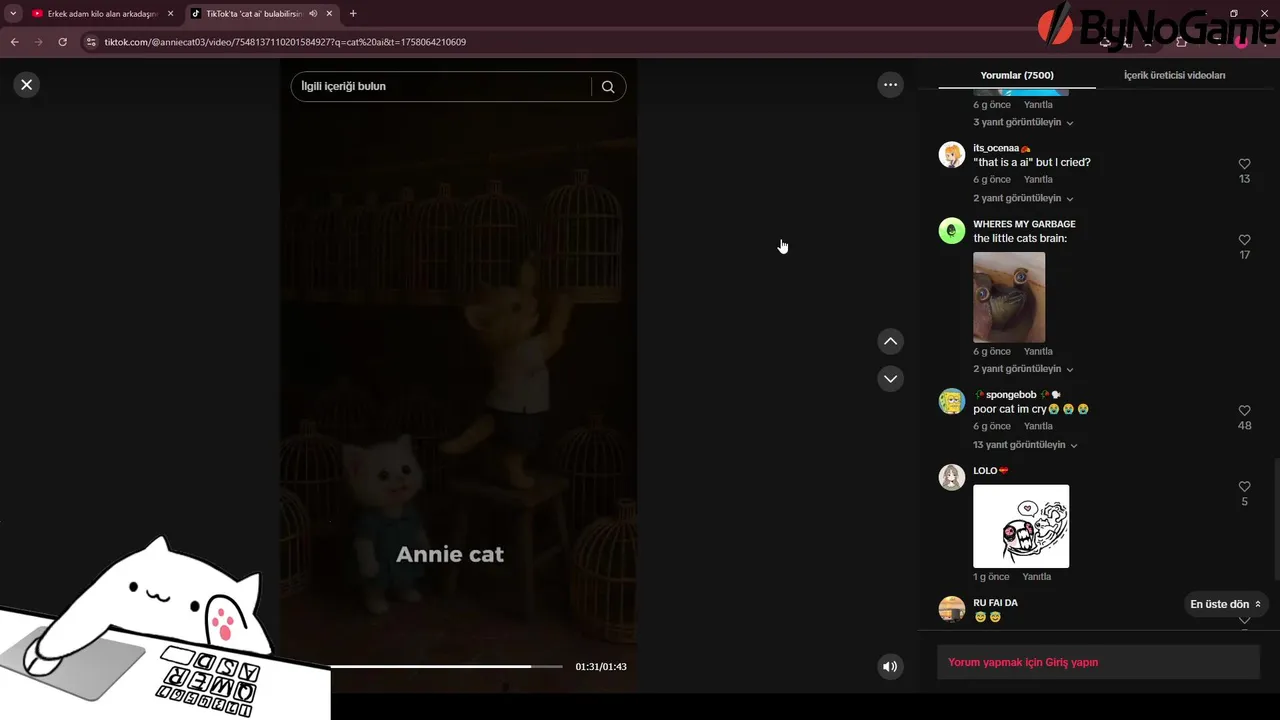Expand 2 replies under its_ocenaa comment

(x=1023, y=198)
